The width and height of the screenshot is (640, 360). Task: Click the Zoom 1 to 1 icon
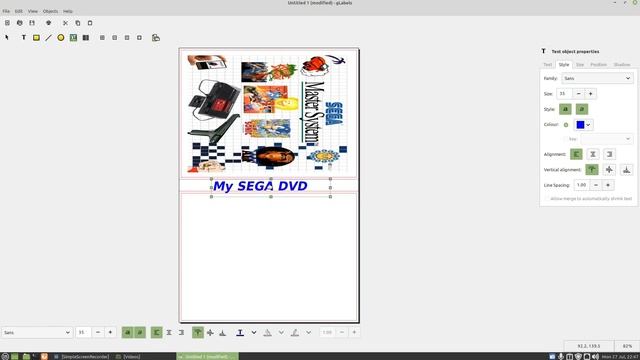pos(127,38)
